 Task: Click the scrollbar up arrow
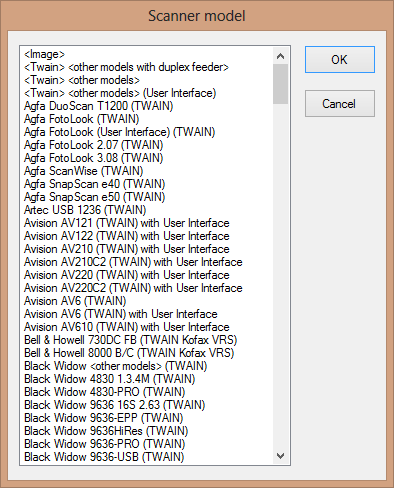point(280,56)
